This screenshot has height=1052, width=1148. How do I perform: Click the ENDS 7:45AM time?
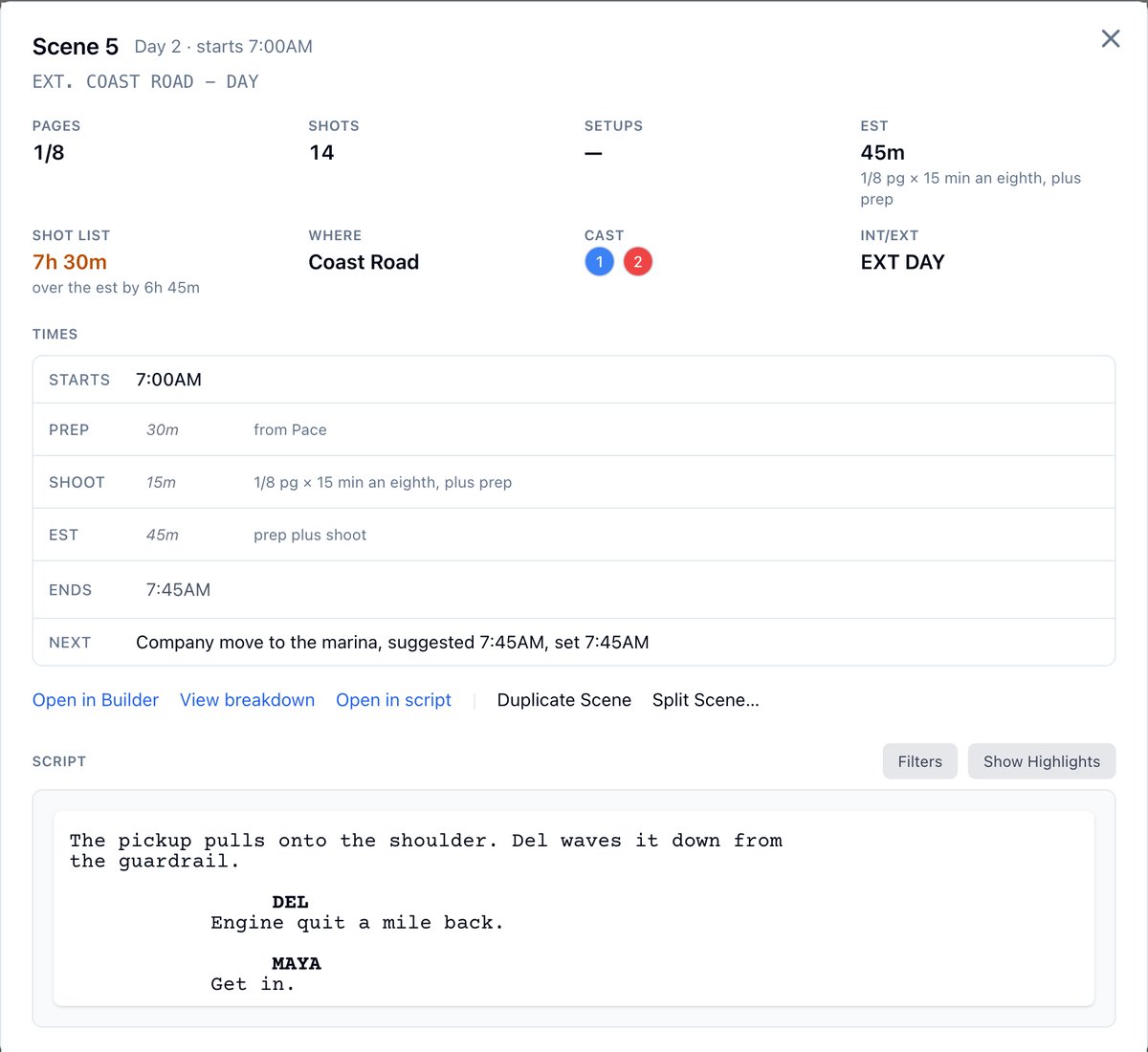tap(178, 590)
